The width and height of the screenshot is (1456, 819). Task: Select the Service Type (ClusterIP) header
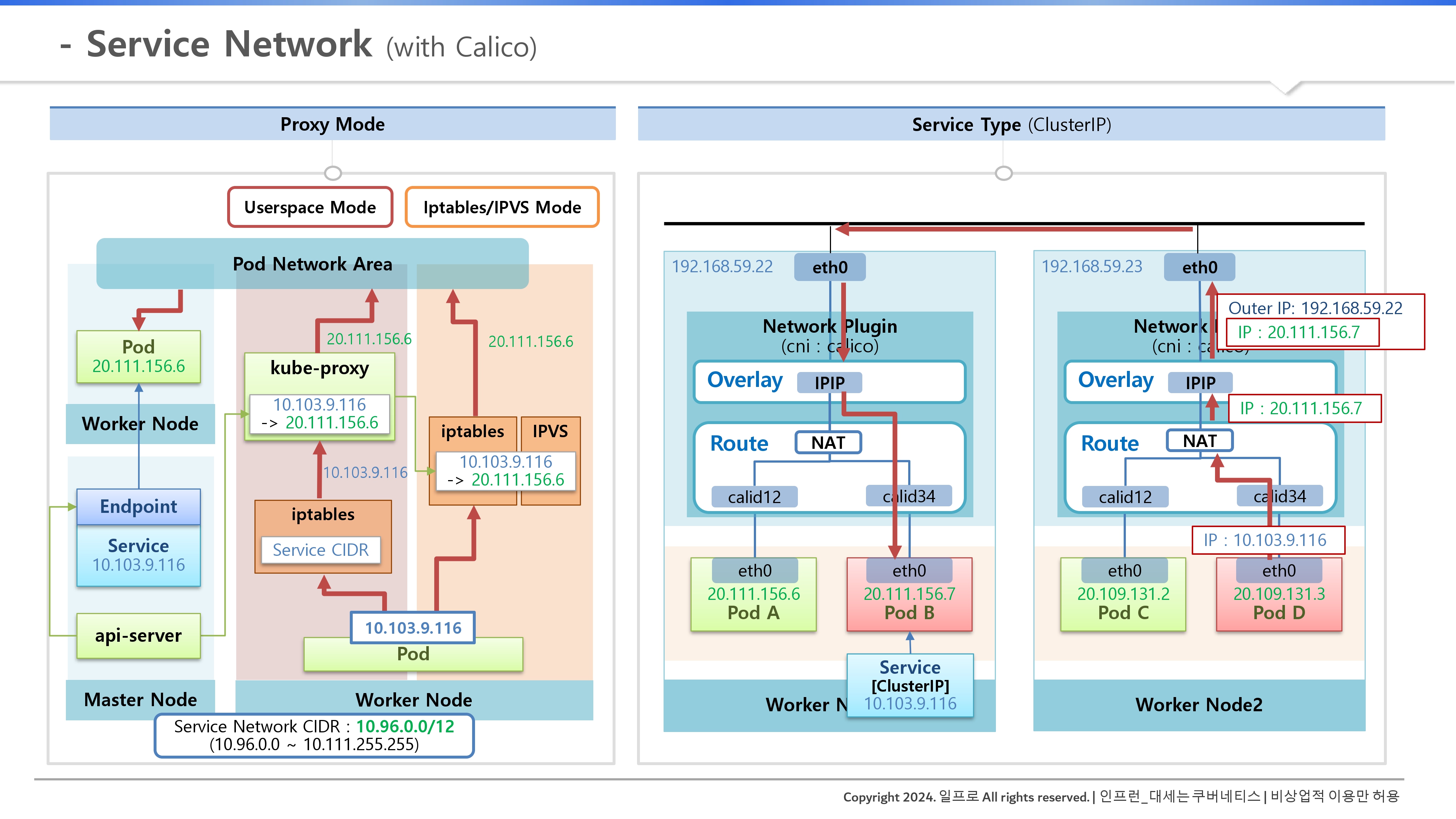1011,124
